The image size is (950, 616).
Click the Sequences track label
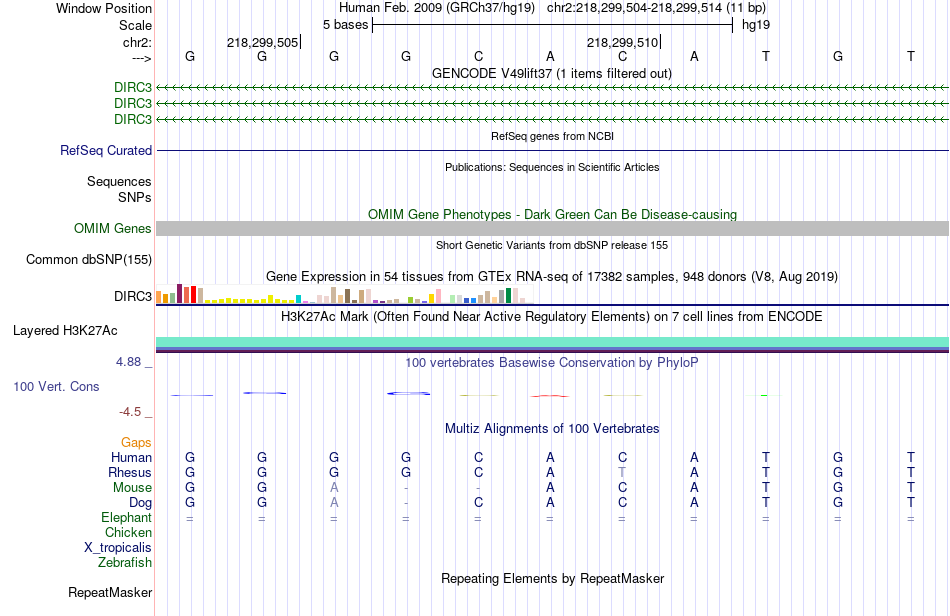tap(119, 181)
